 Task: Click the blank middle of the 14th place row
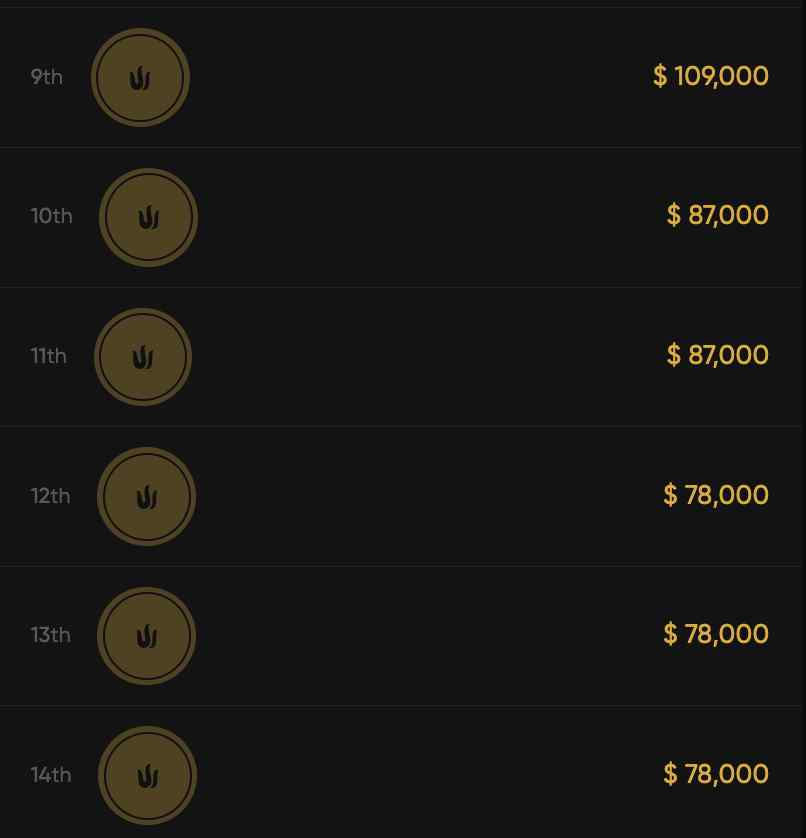[420, 775]
